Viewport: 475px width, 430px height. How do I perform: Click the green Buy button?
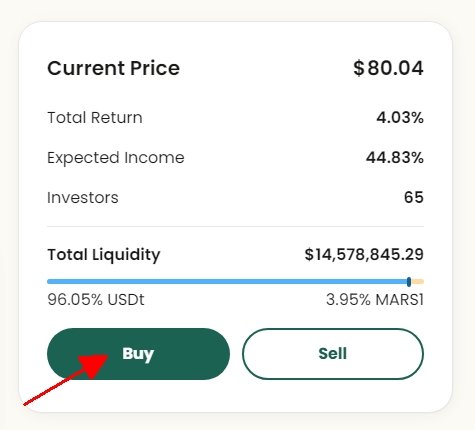pos(138,354)
